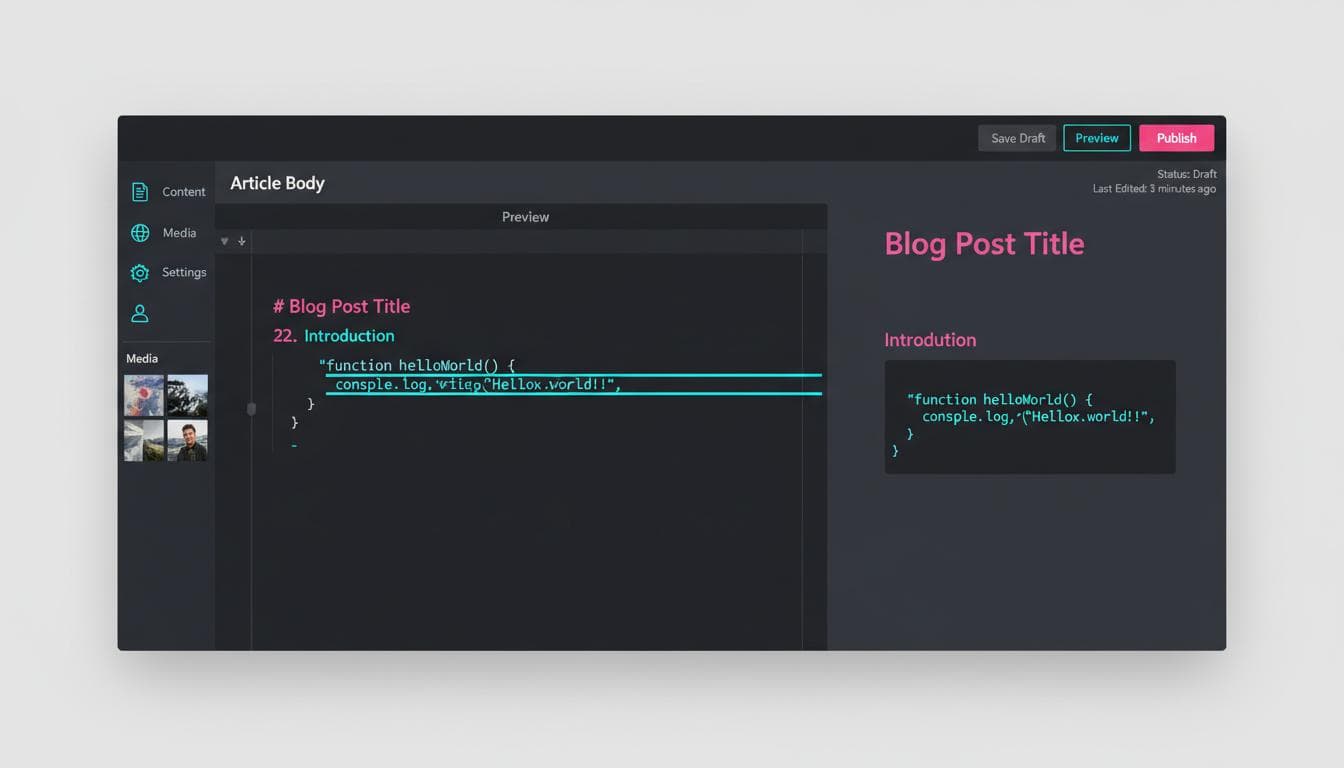This screenshot has width=1344, height=768.
Task: Switch to the Preview tab above the editor
Action: pyautogui.click(x=525, y=217)
